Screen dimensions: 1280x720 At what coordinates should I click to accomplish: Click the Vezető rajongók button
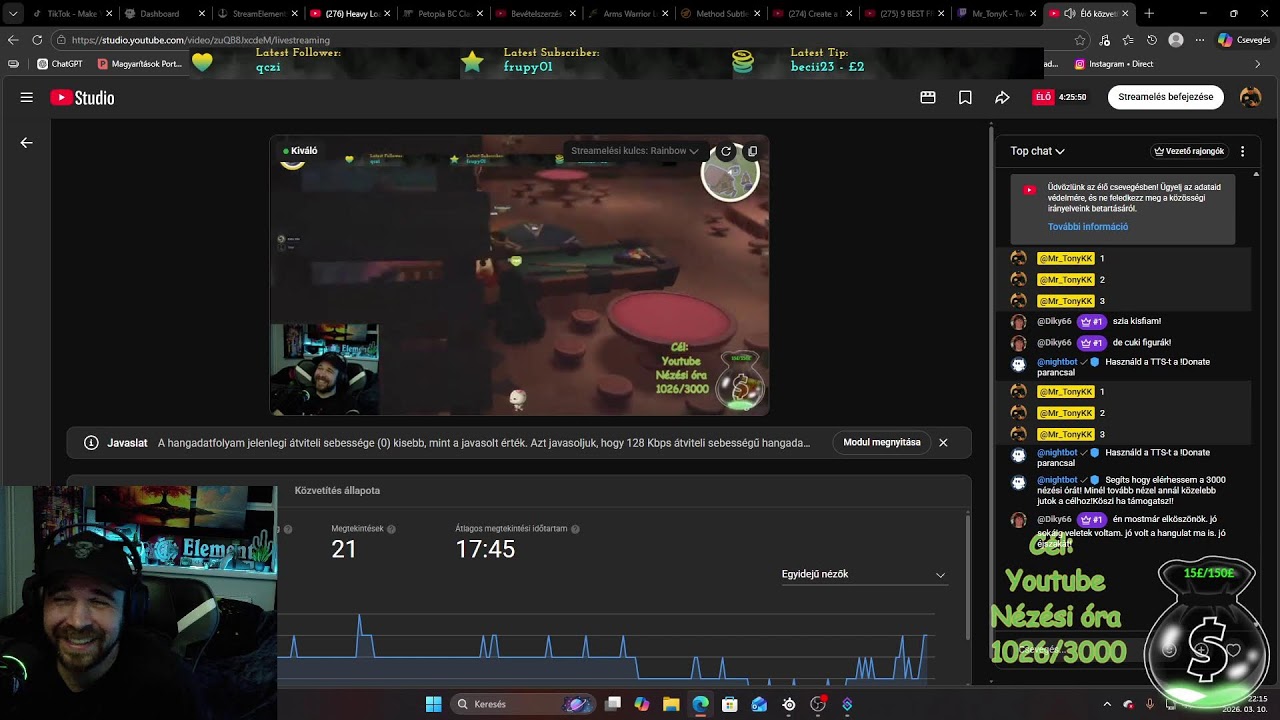[x=1189, y=151]
